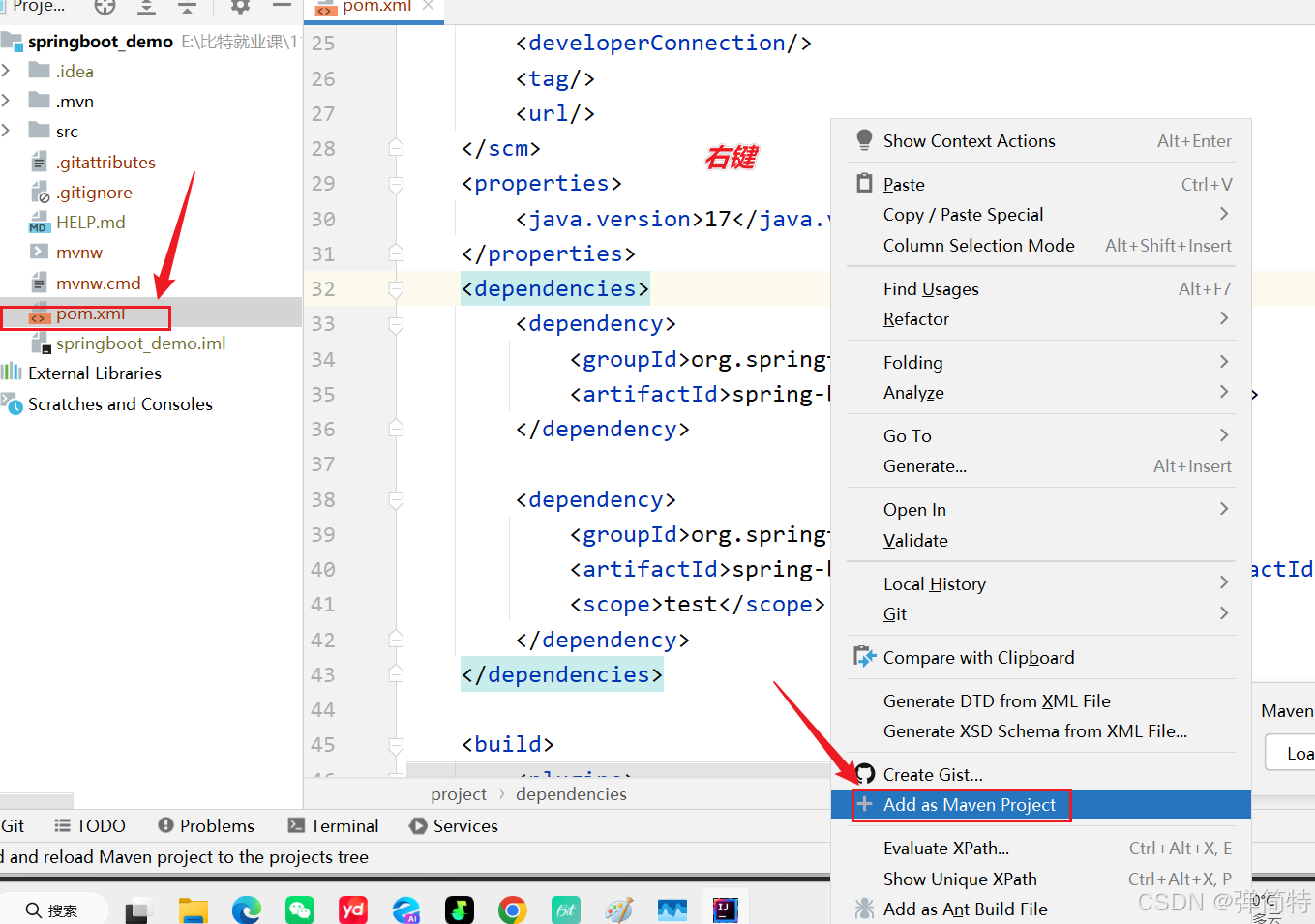Expand the .idea folder
The height and width of the screenshot is (924, 1315).
point(6,71)
